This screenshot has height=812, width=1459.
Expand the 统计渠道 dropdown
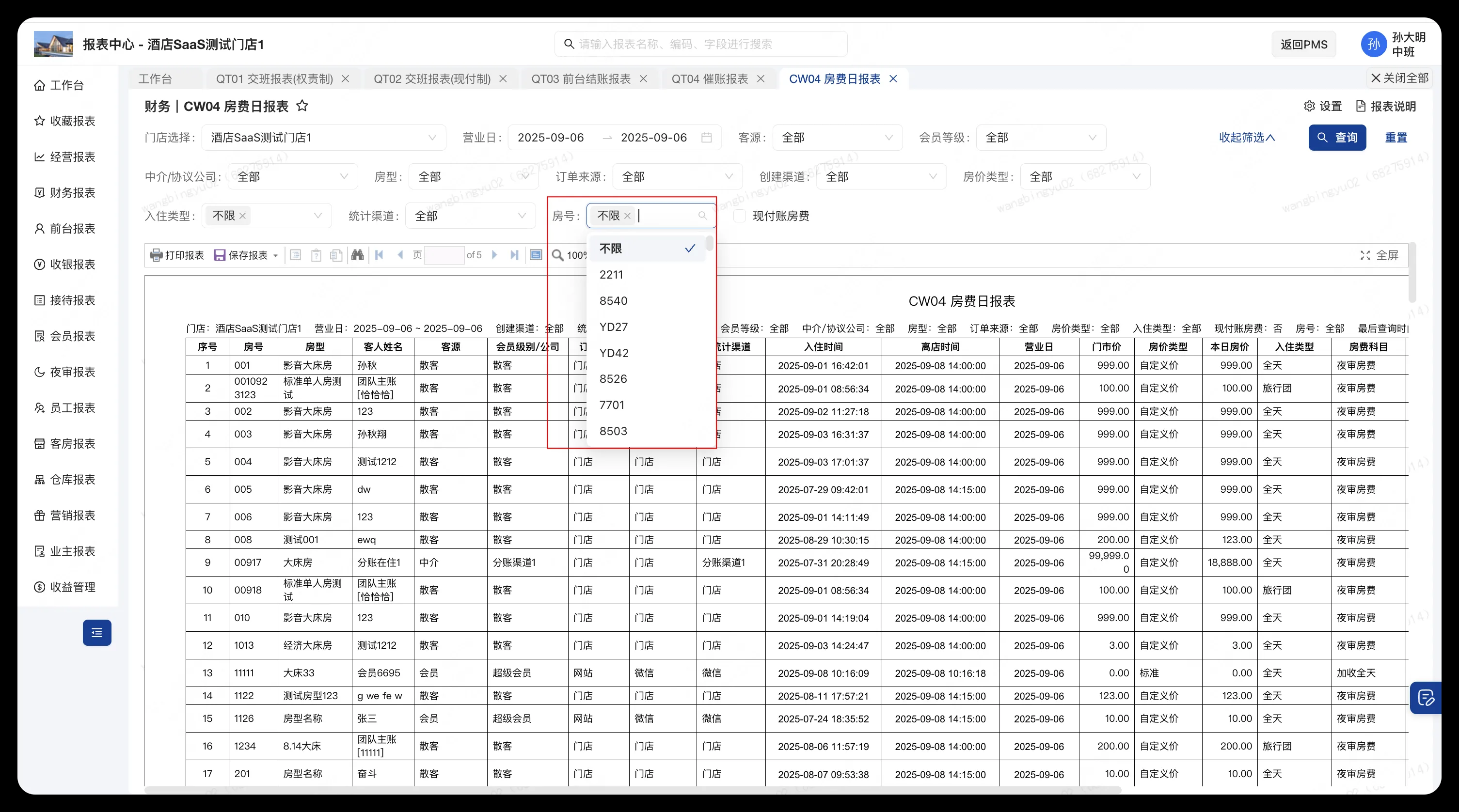tap(471, 216)
